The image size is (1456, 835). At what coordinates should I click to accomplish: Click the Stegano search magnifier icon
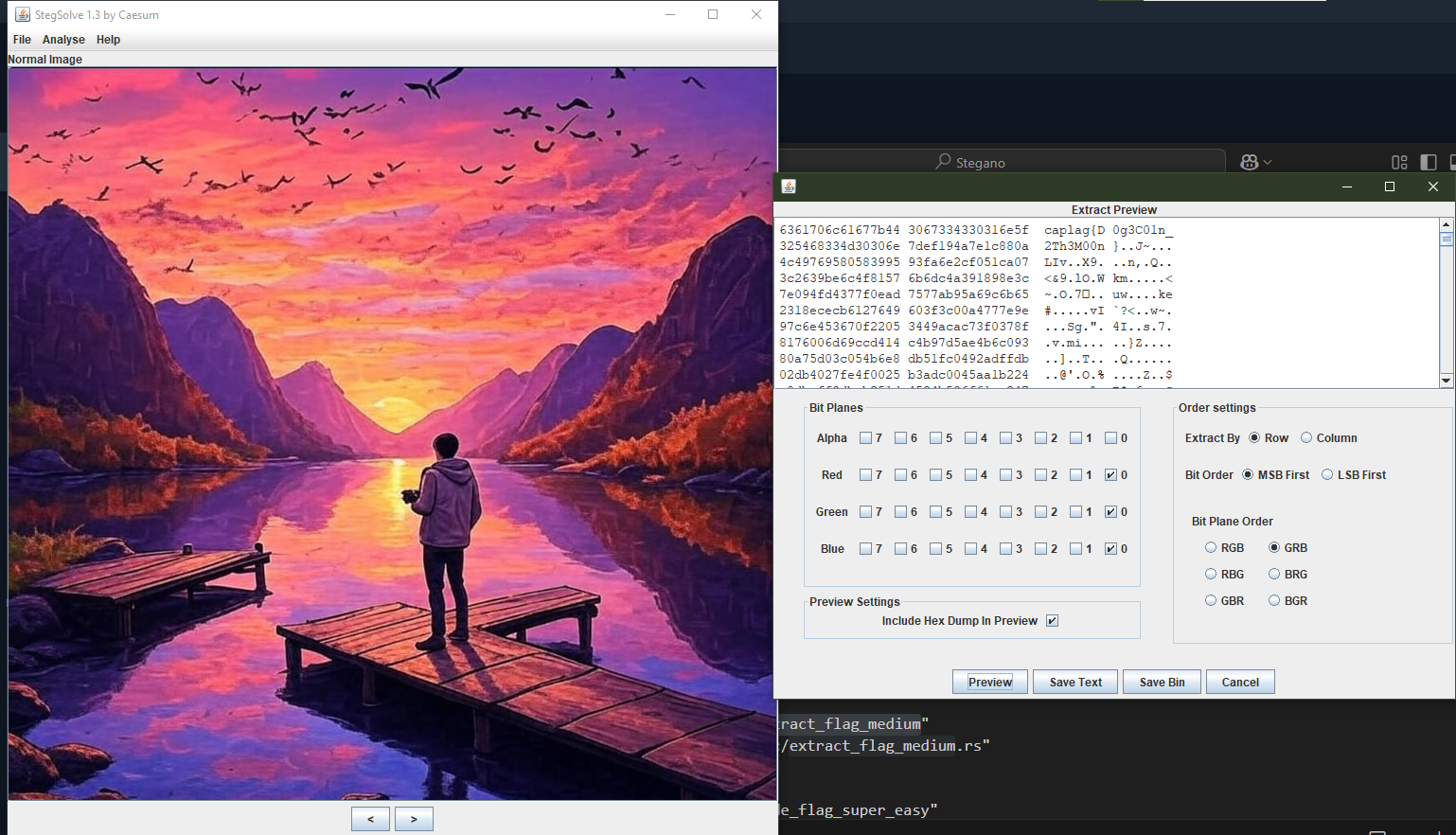[943, 162]
